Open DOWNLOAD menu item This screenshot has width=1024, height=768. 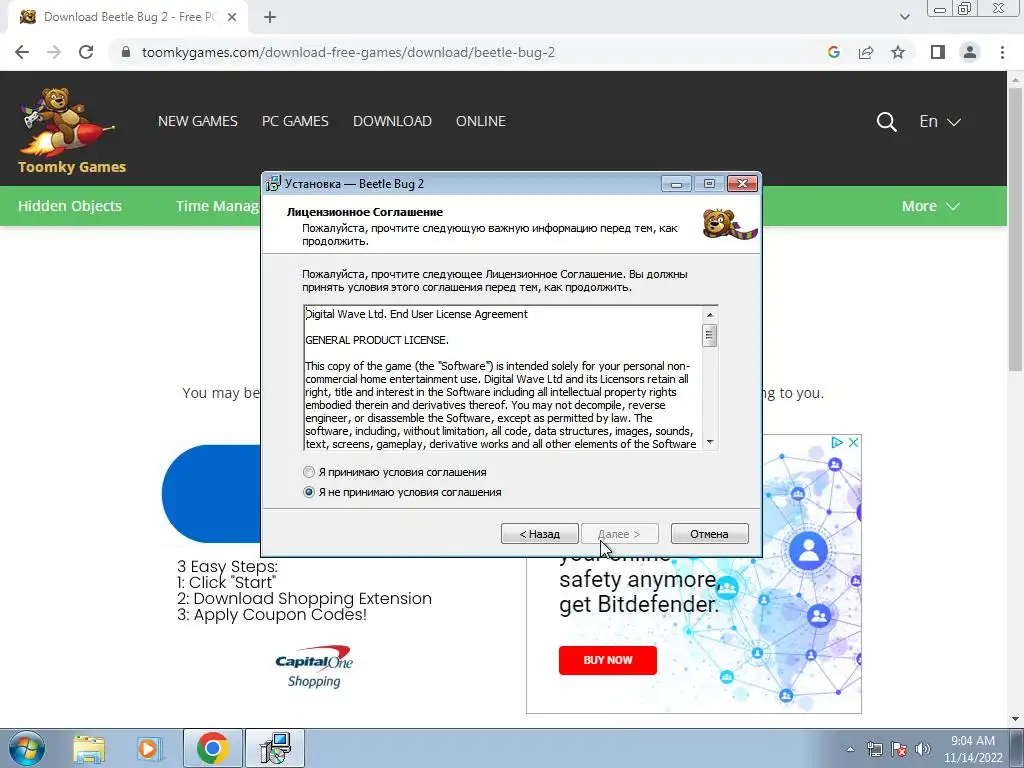pos(392,121)
